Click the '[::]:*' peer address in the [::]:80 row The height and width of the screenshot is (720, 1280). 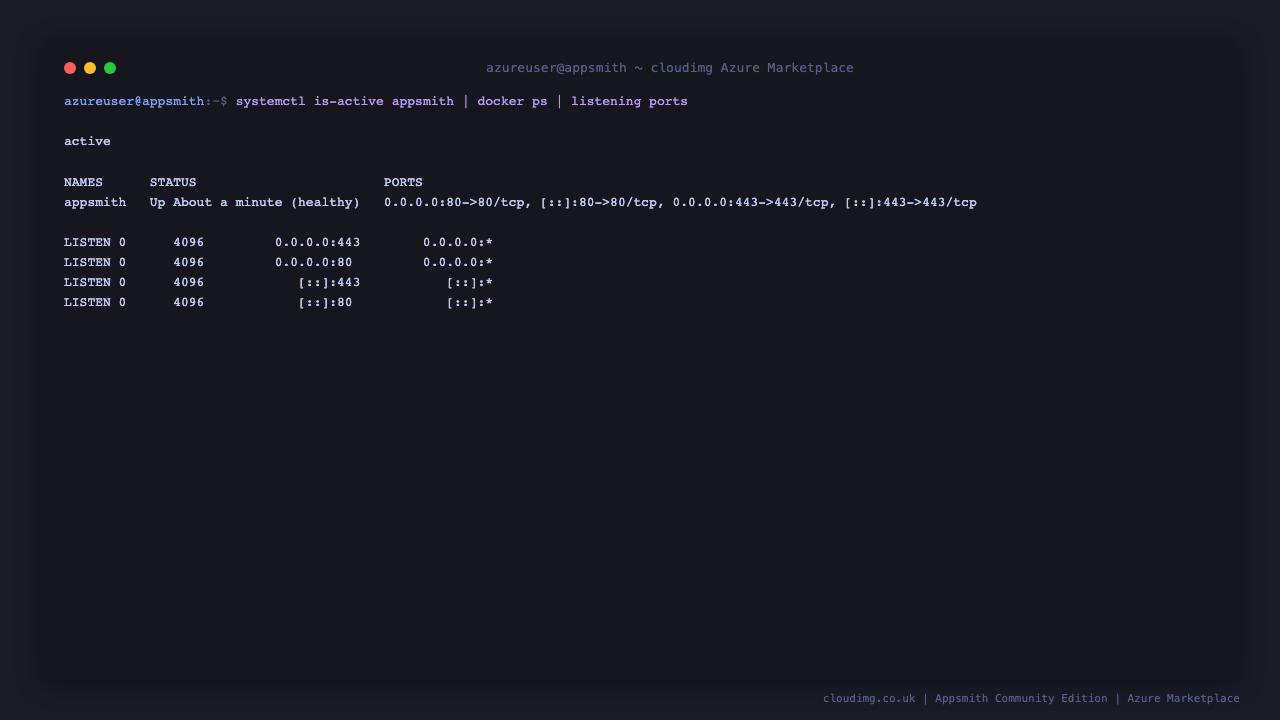pyautogui.click(x=470, y=303)
